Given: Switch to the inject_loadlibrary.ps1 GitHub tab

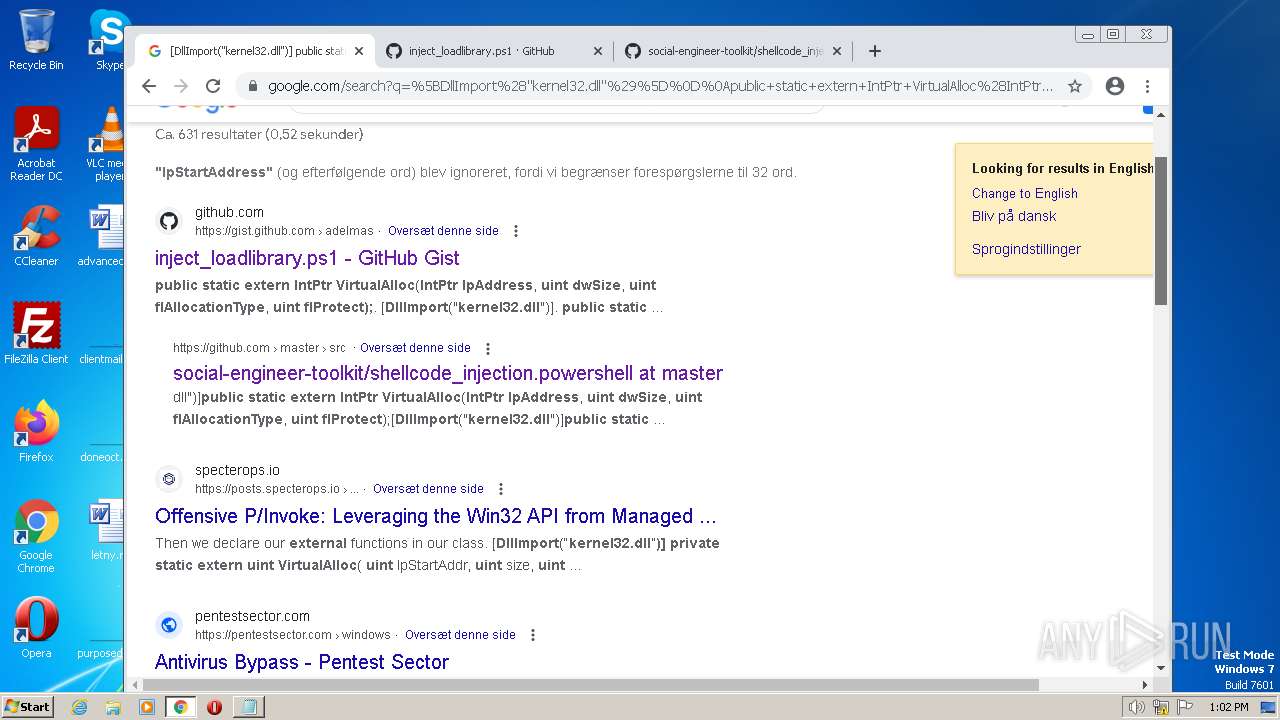Looking at the screenshot, I should pyautogui.click(x=482, y=51).
